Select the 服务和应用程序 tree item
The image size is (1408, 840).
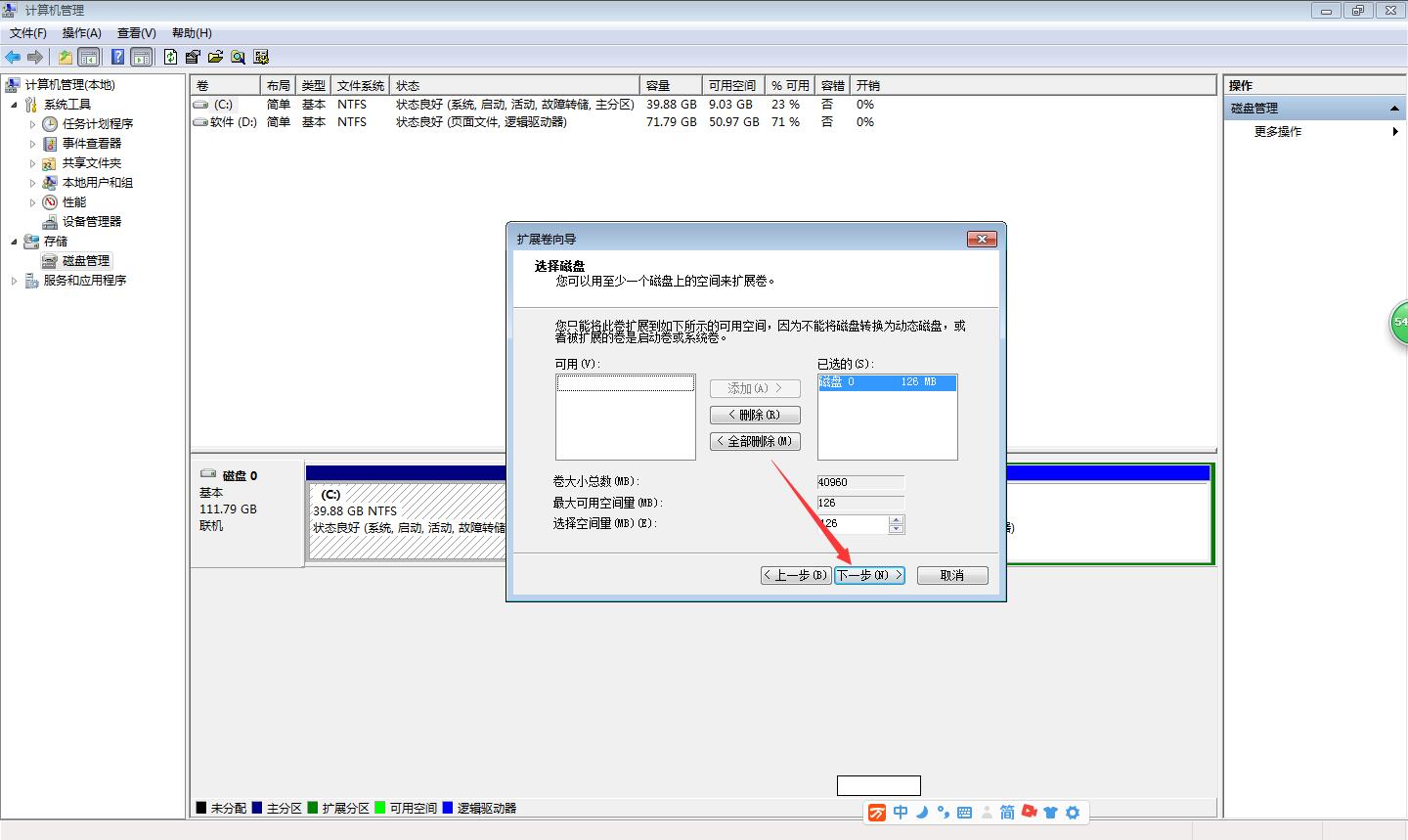tap(85, 281)
